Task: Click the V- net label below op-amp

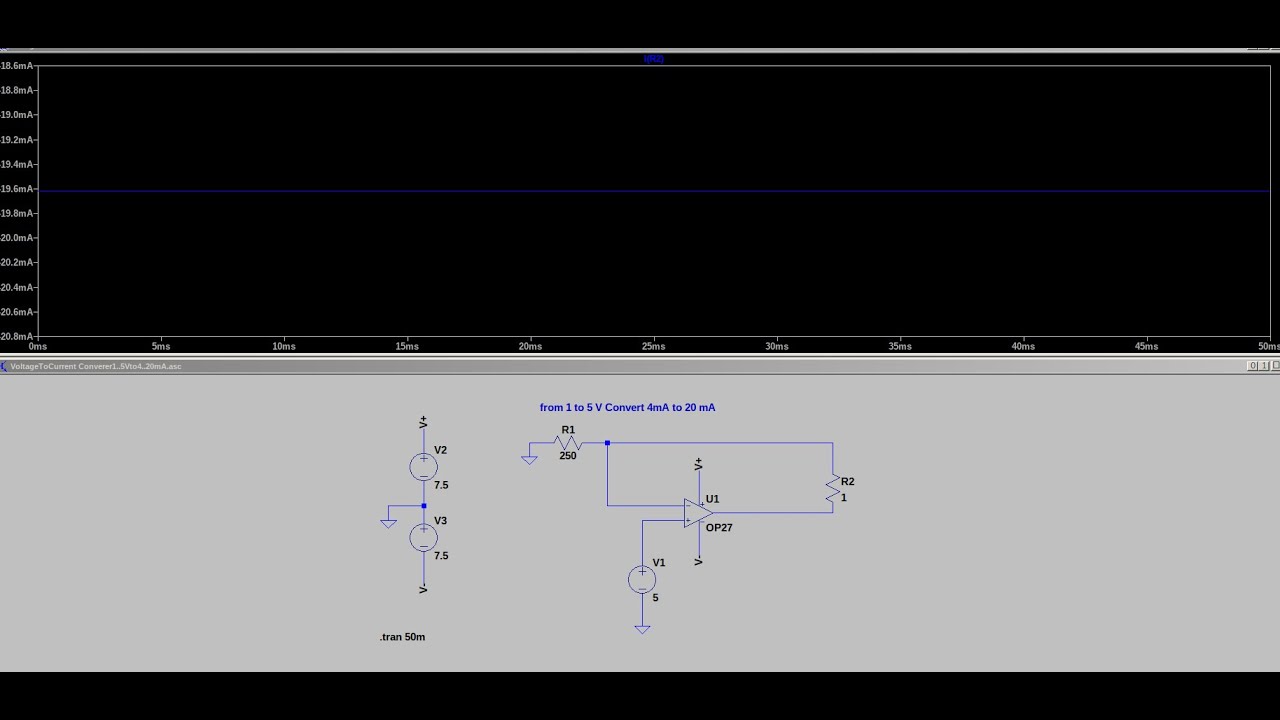Action: (698, 561)
